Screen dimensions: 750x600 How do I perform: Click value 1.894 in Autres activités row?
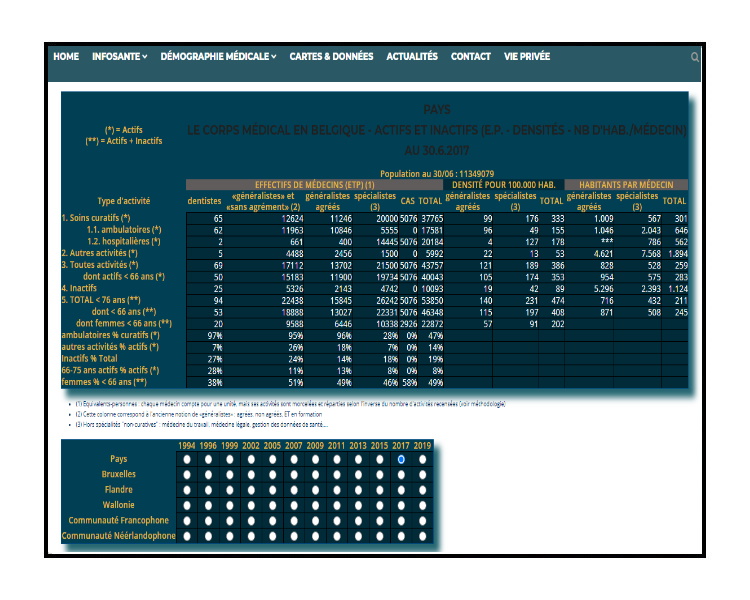coord(677,254)
